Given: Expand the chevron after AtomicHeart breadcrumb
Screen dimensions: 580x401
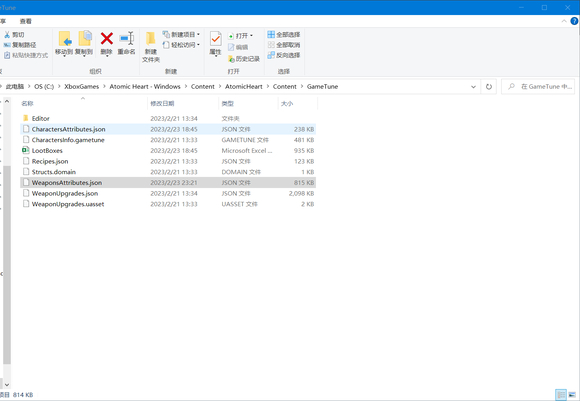Looking at the screenshot, I should point(268,87).
